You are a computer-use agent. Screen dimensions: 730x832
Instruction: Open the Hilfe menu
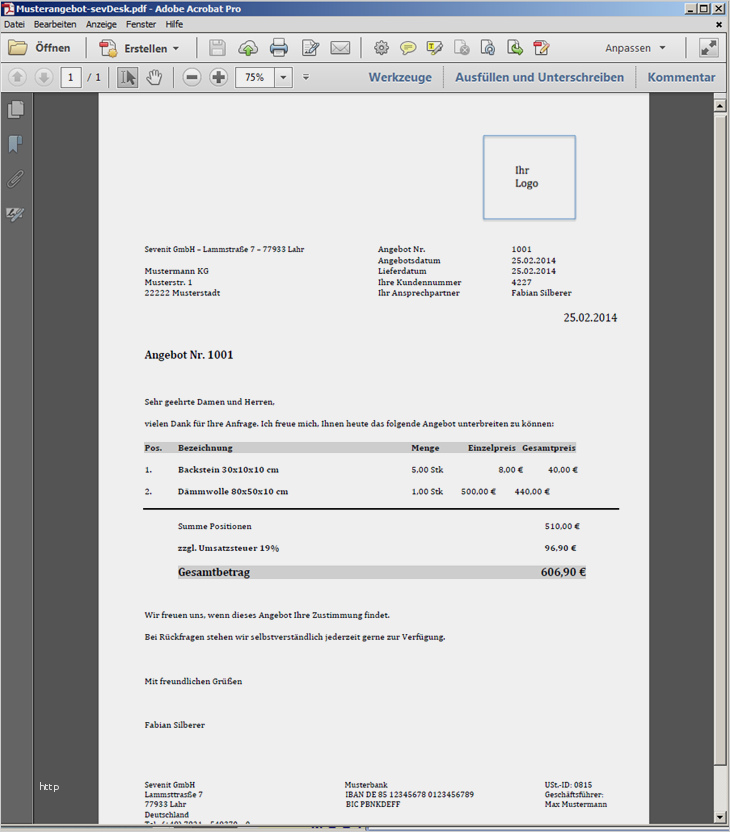point(174,24)
